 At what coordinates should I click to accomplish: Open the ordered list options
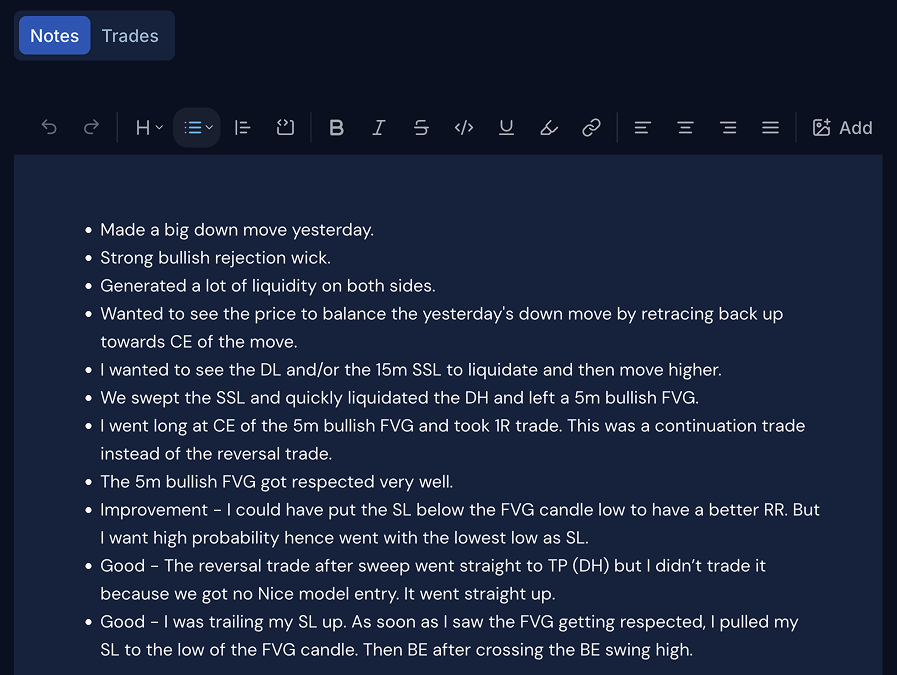pos(242,127)
